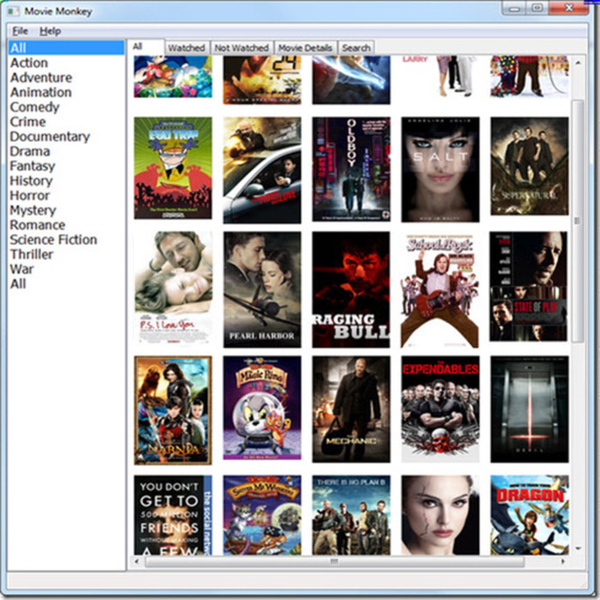The height and width of the screenshot is (600, 600).
Task: Select the Romance genre
Action: point(38,225)
